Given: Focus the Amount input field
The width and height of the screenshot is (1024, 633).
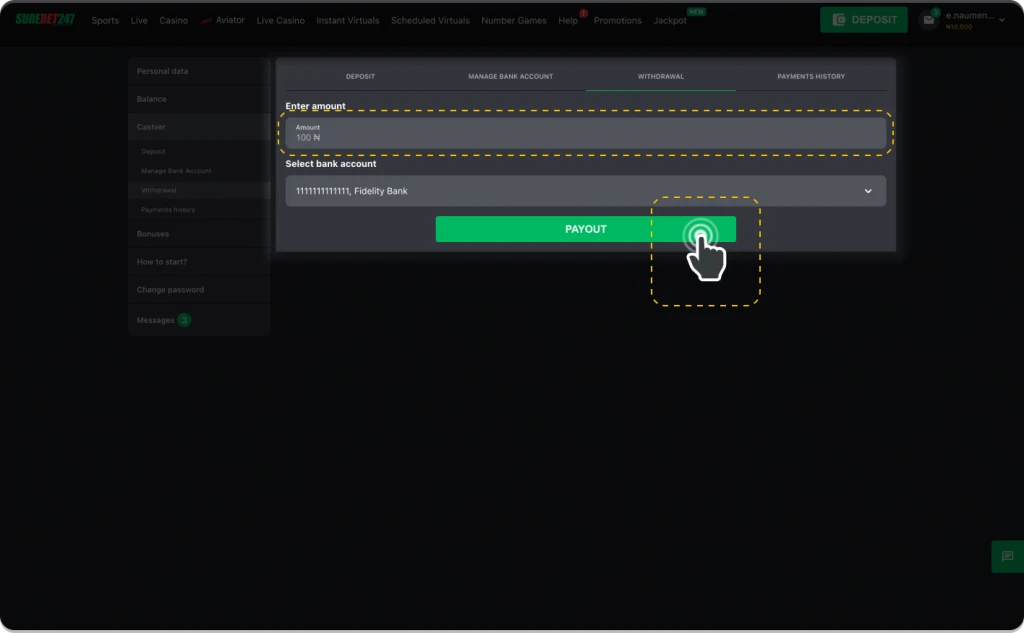Looking at the screenshot, I should point(585,133).
